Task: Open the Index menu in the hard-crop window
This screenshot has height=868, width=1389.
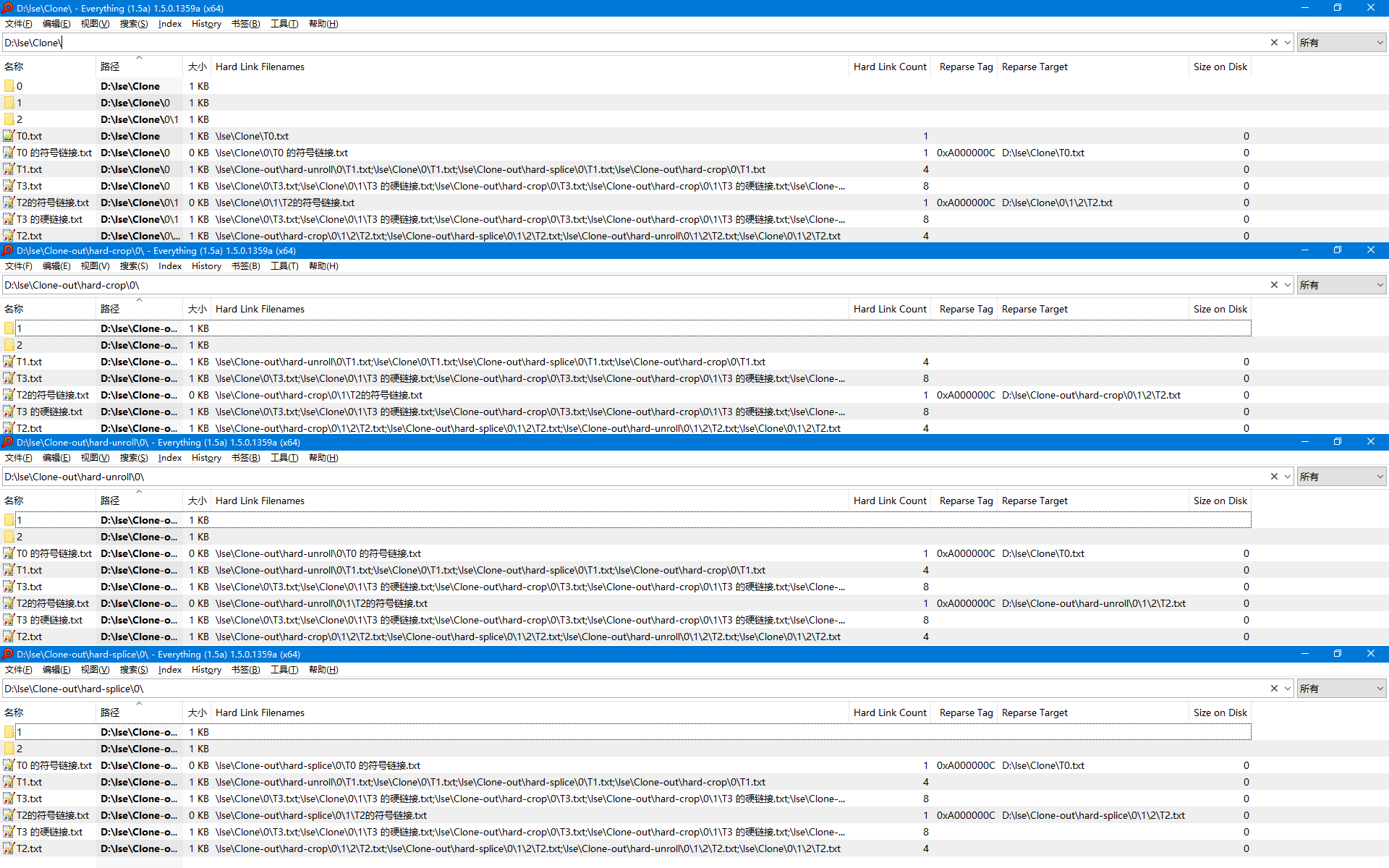Action: pyautogui.click(x=170, y=265)
